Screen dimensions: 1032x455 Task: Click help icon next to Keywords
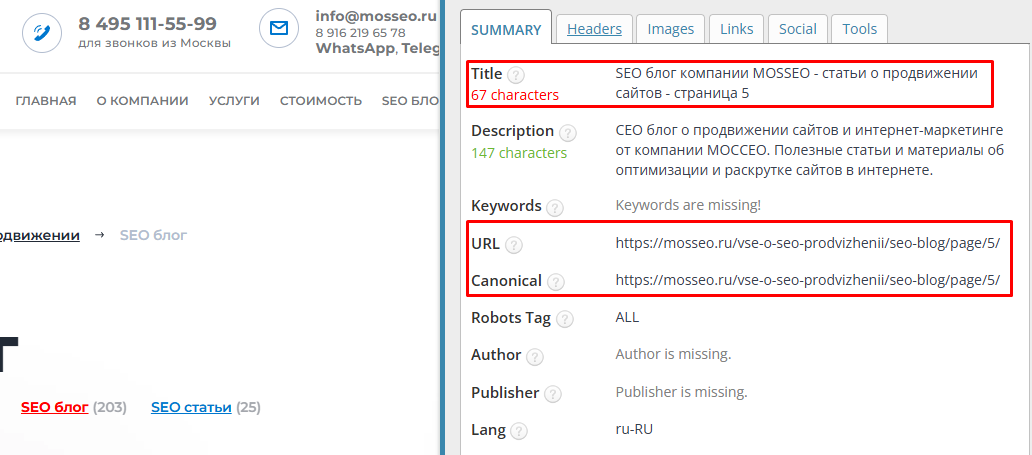(555, 207)
